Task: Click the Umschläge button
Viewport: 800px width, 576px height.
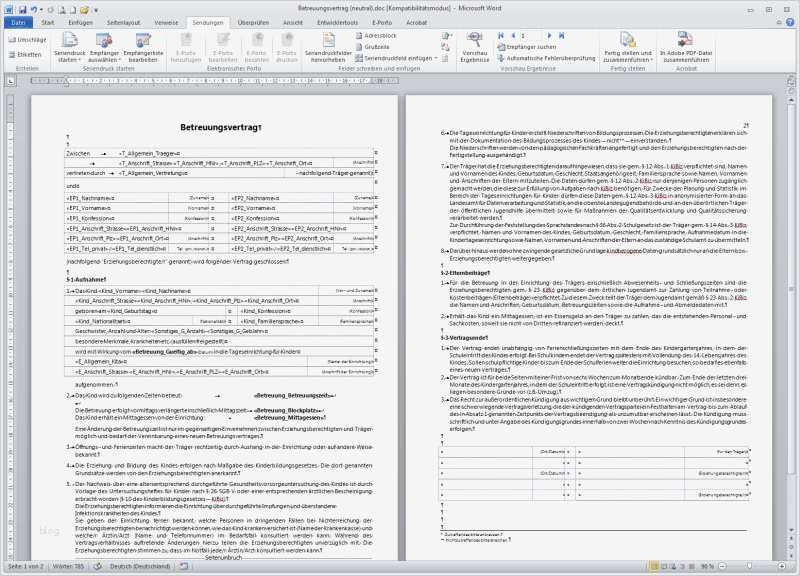Action: click(x=28, y=40)
